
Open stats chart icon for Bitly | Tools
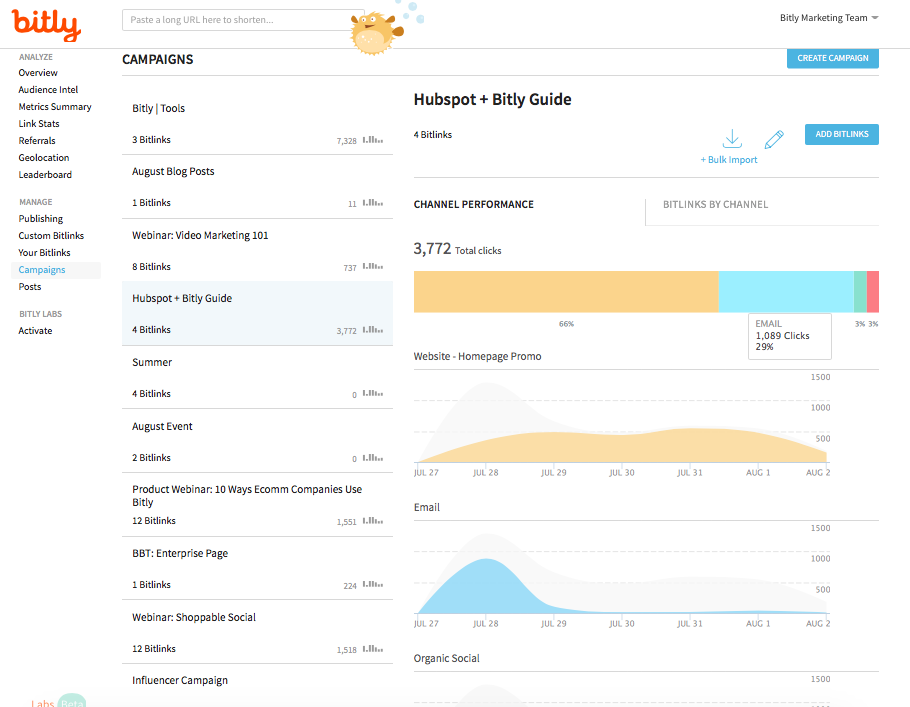[x=373, y=140]
